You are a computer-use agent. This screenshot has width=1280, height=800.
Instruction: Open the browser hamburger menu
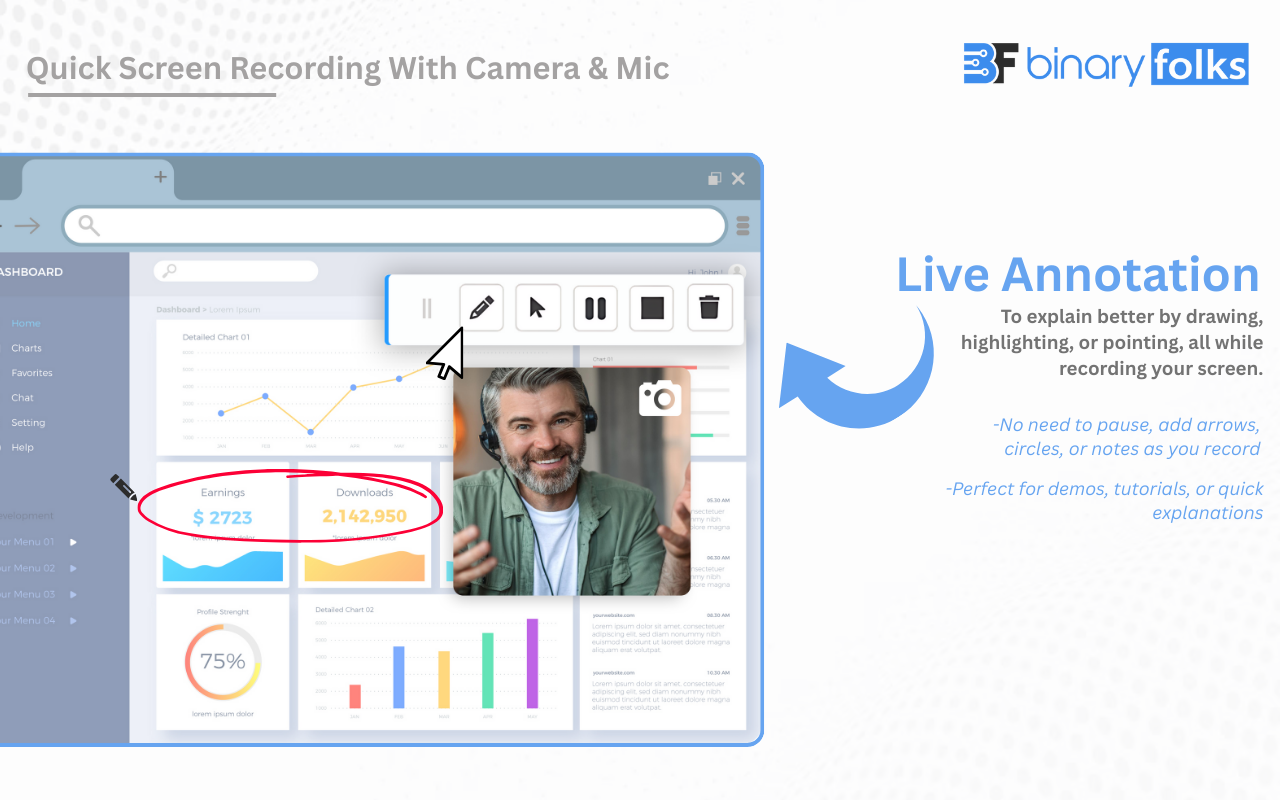tap(742, 226)
